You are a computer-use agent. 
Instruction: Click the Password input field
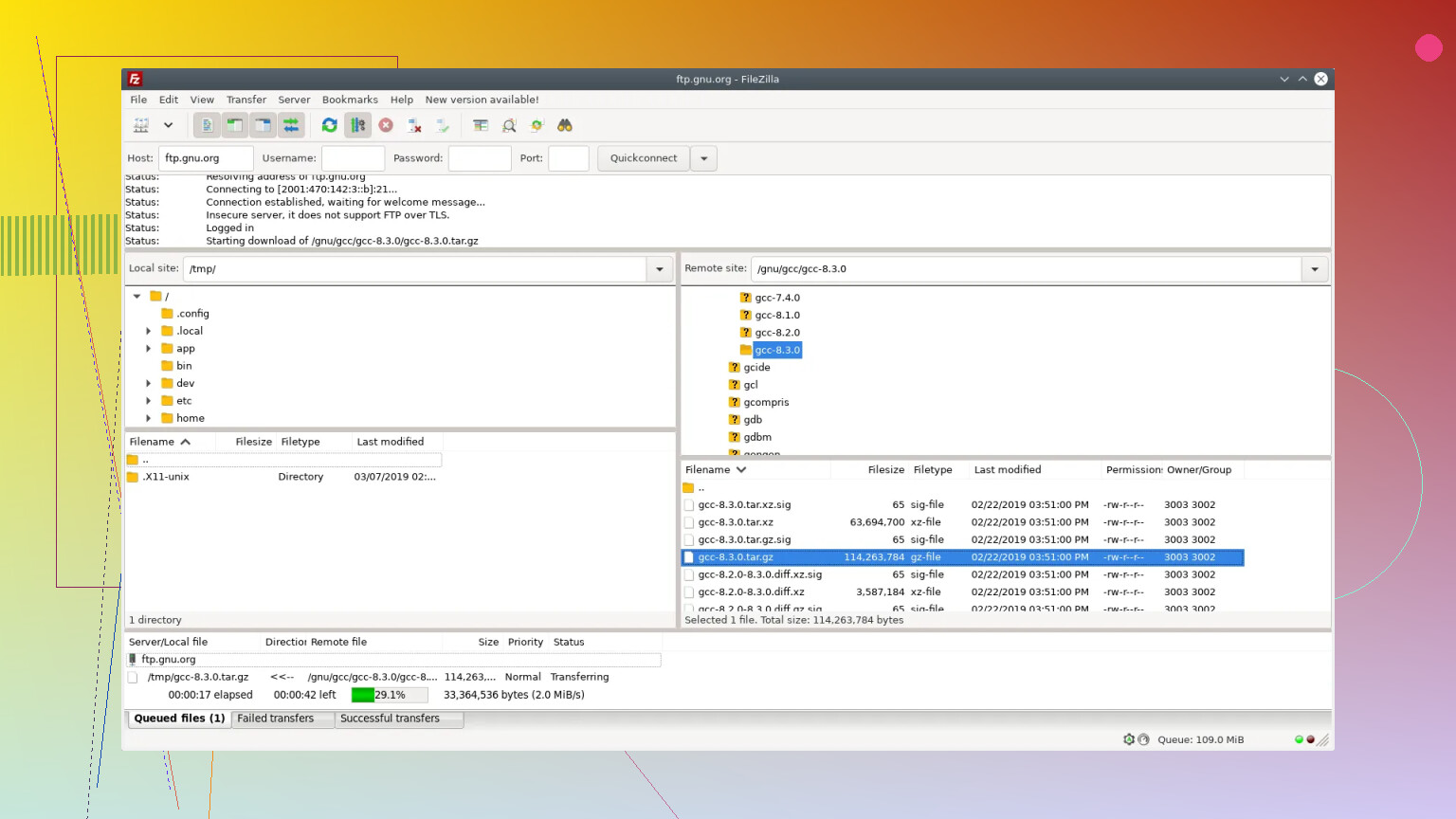(480, 158)
